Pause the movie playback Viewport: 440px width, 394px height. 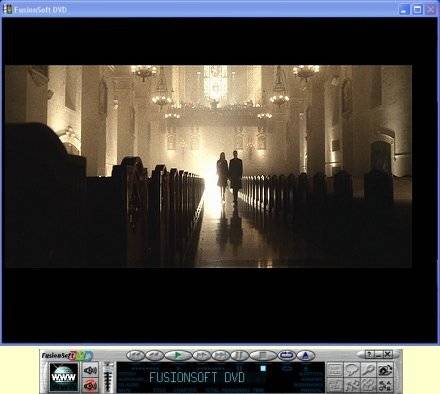(x=239, y=355)
